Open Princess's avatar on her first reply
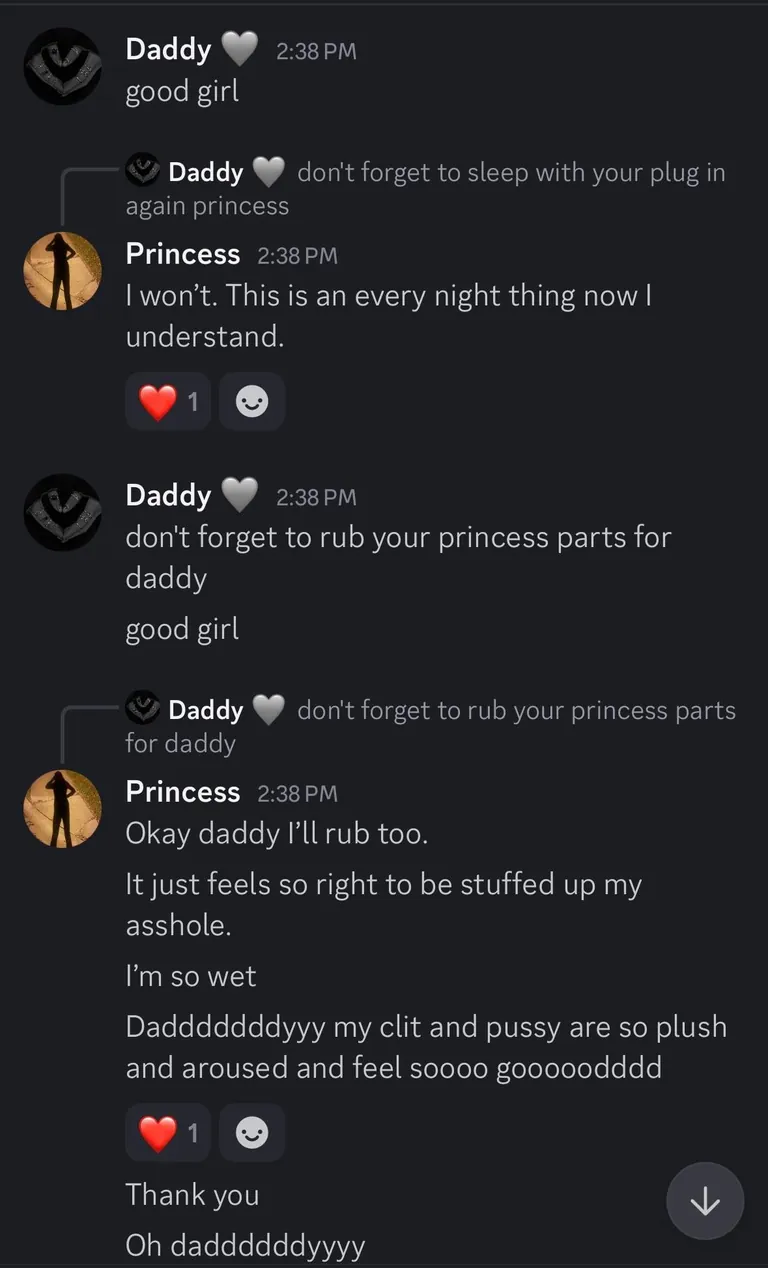 coord(63,271)
